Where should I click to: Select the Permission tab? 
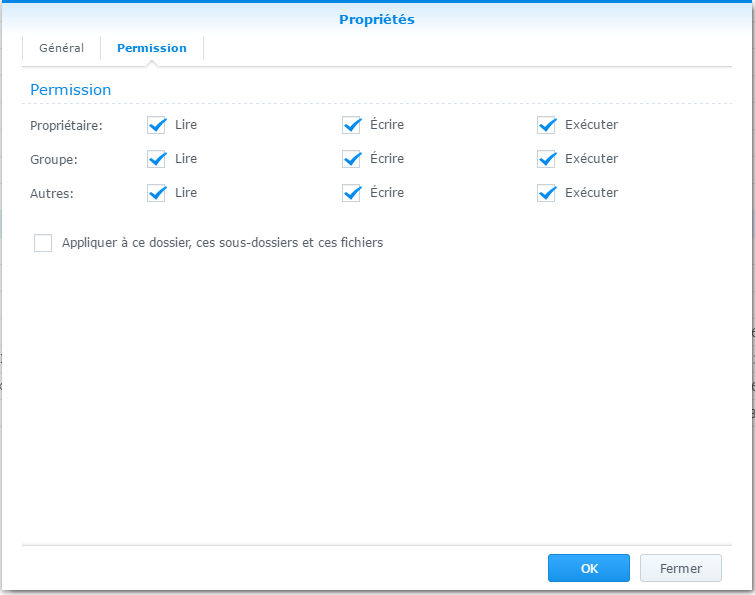click(x=151, y=48)
